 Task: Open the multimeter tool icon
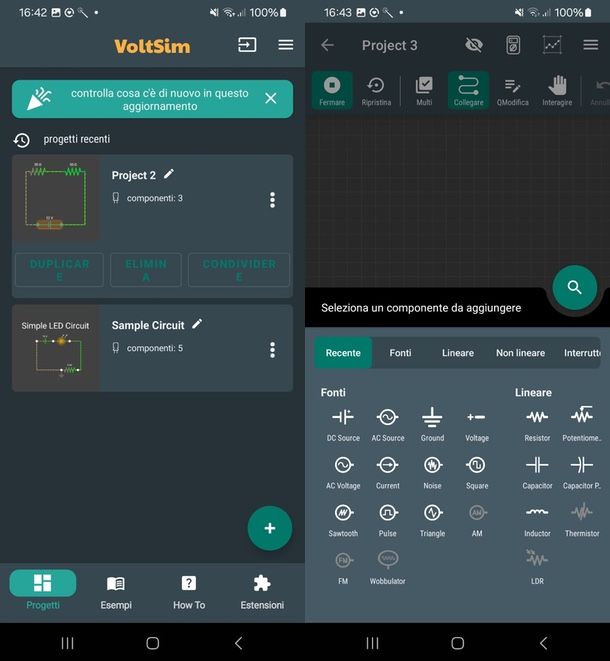[513, 45]
